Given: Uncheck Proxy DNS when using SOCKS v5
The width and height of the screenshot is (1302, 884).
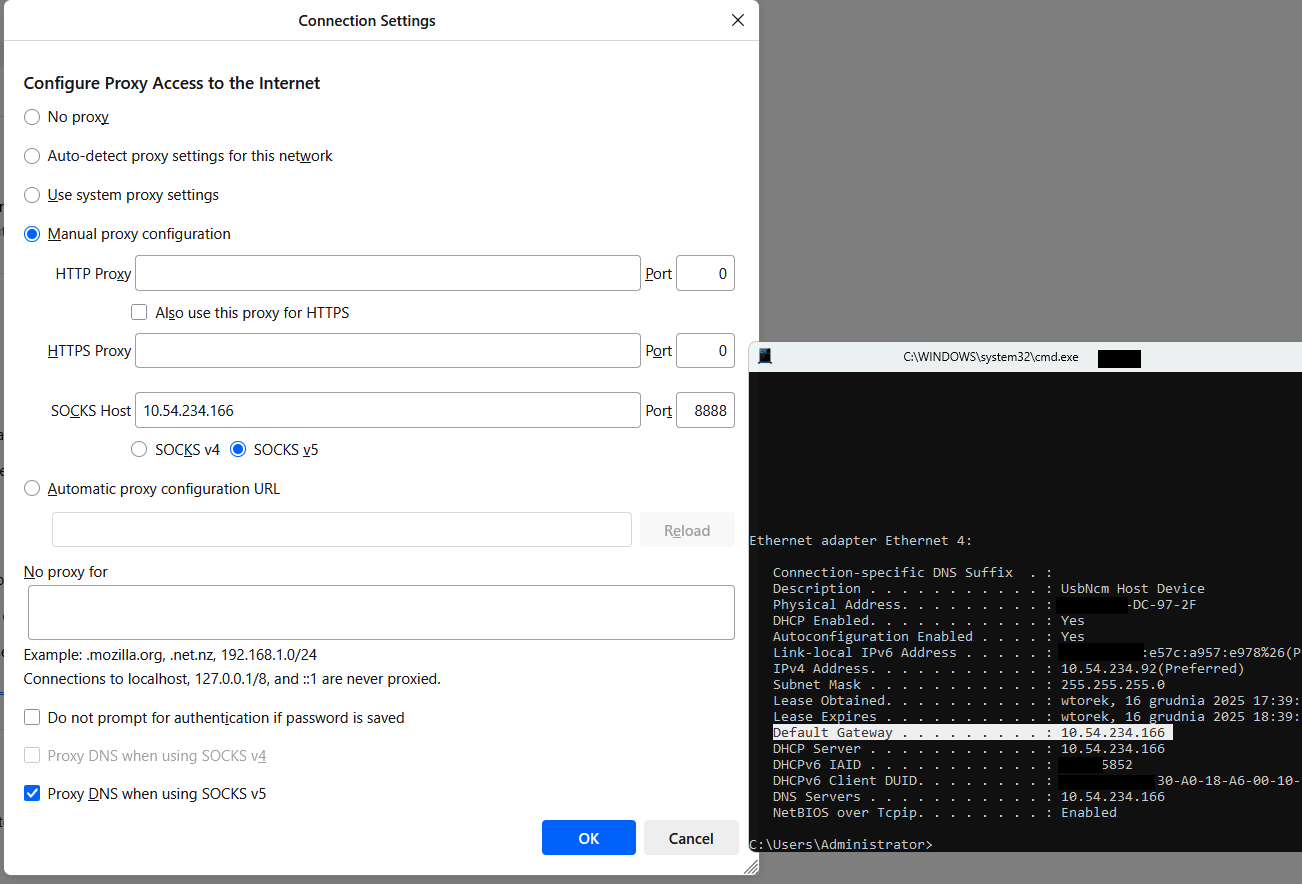Looking at the screenshot, I should click(32, 794).
